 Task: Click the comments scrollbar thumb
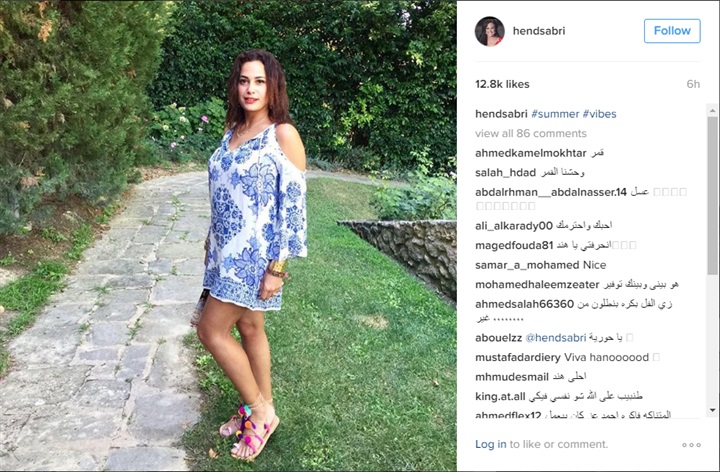pyautogui.click(x=712, y=196)
